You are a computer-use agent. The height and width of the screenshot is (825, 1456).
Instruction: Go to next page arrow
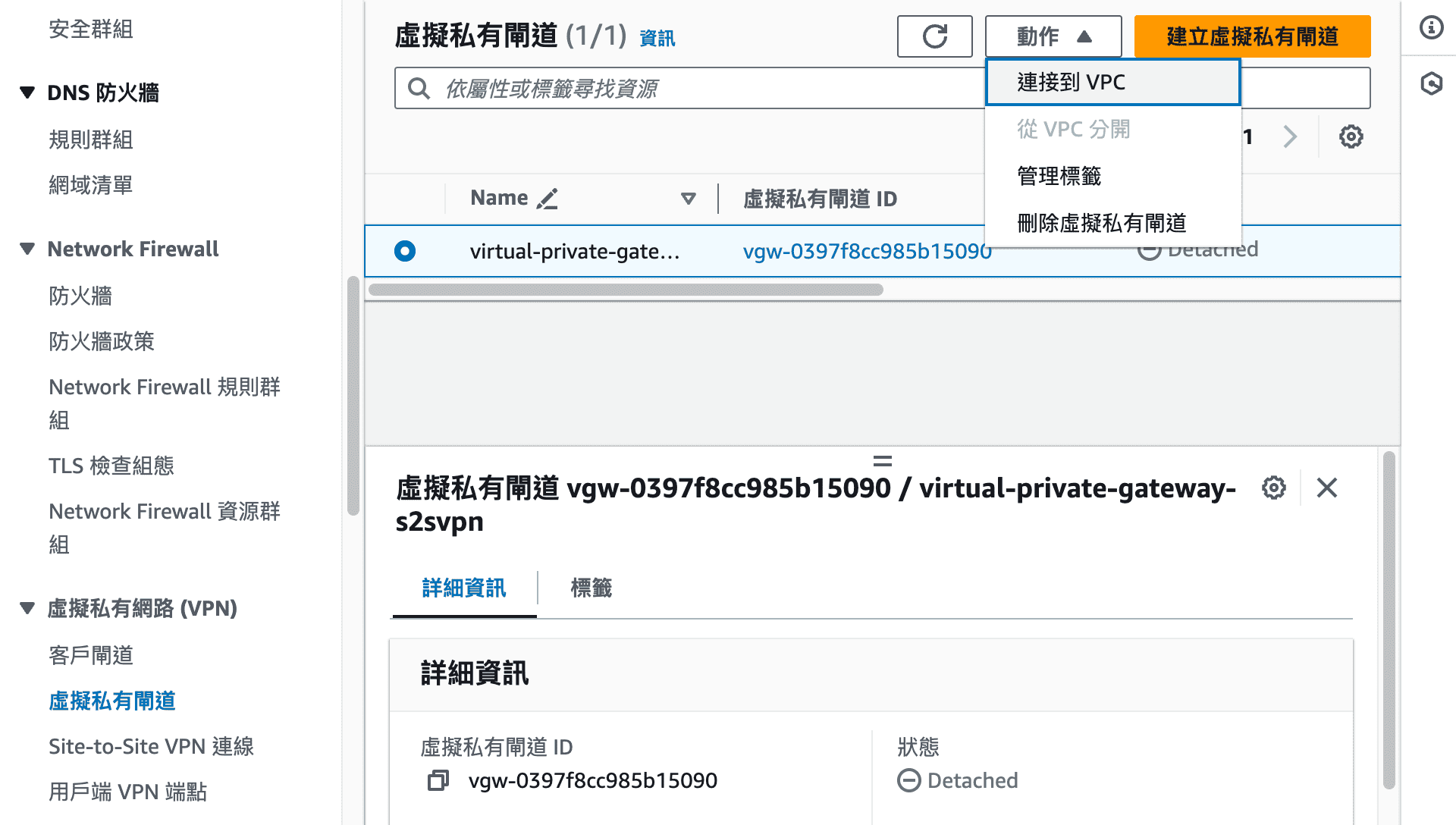pos(1290,137)
